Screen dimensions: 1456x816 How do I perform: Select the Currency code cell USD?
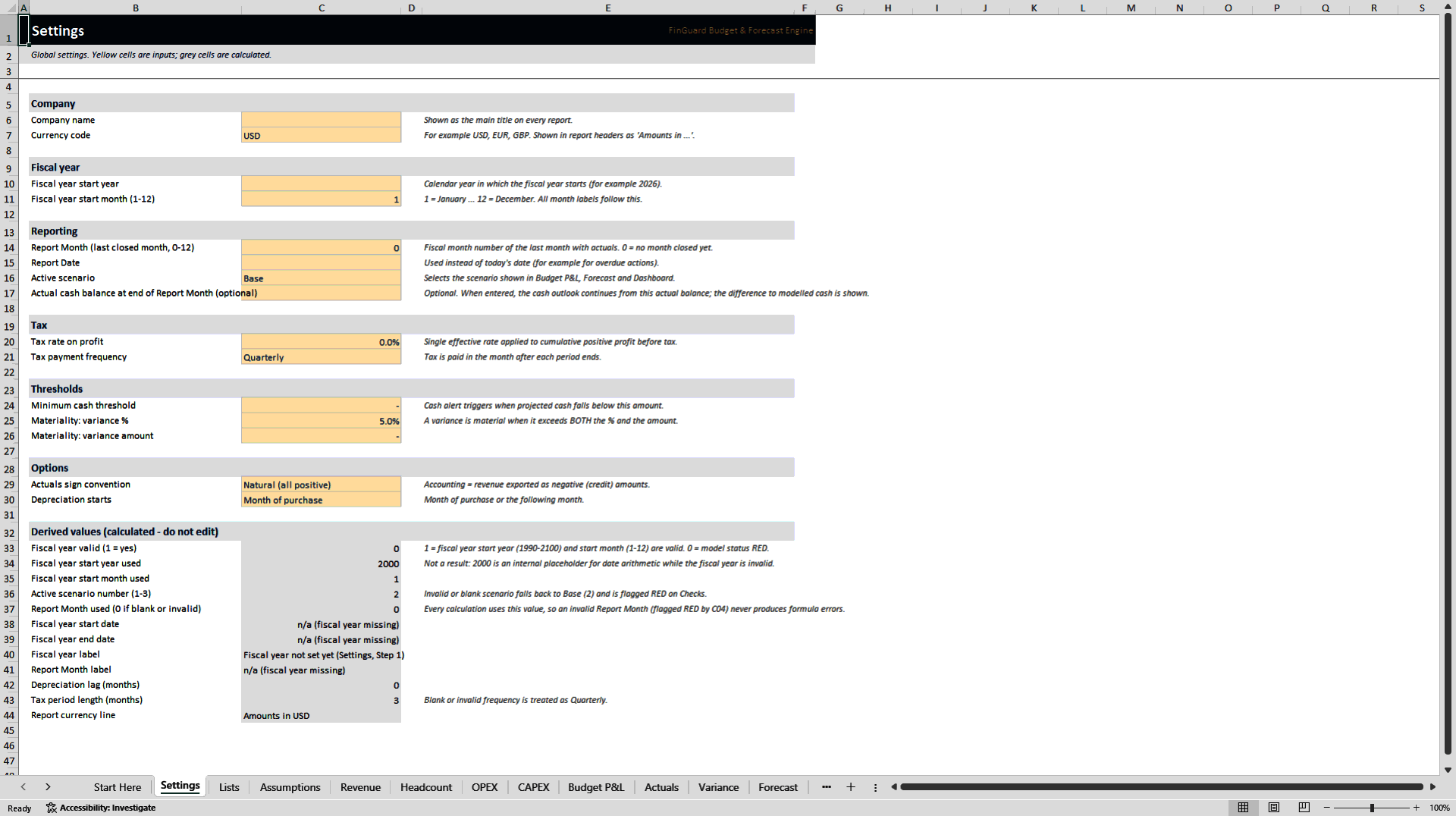pos(321,135)
